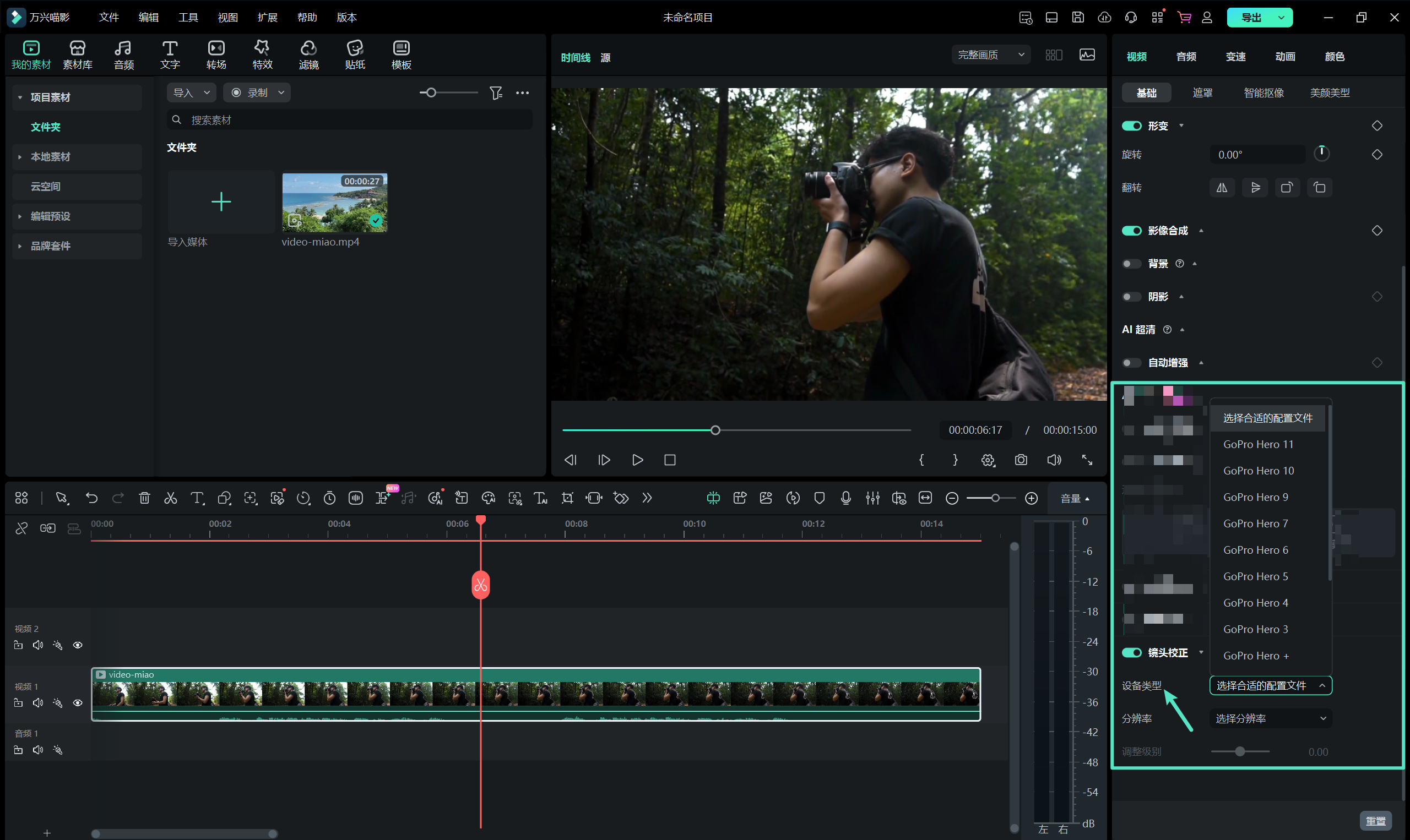Open the 选择分辨率 resolution dropdown
The image size is (1410, 840).
pos(1270,718)
